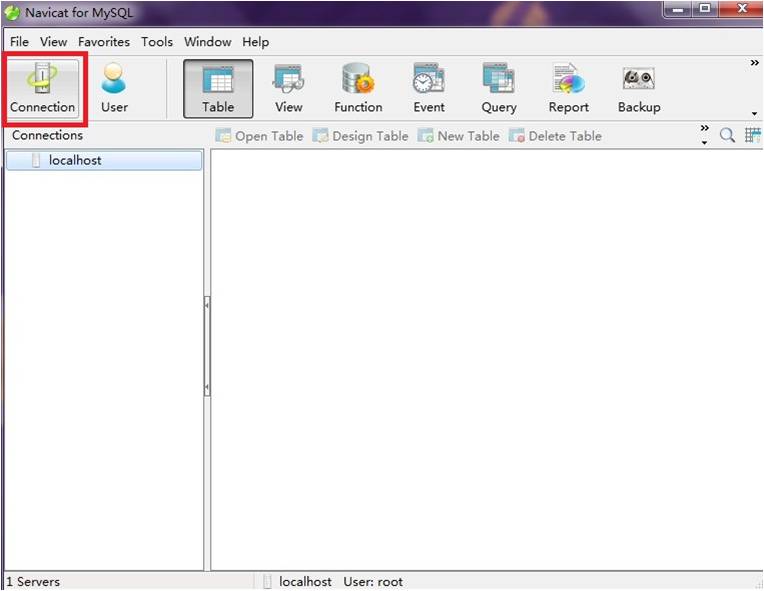Expand main toolbar overflow chevron
The image size is (764, 591).
click(x=754, y=64)
